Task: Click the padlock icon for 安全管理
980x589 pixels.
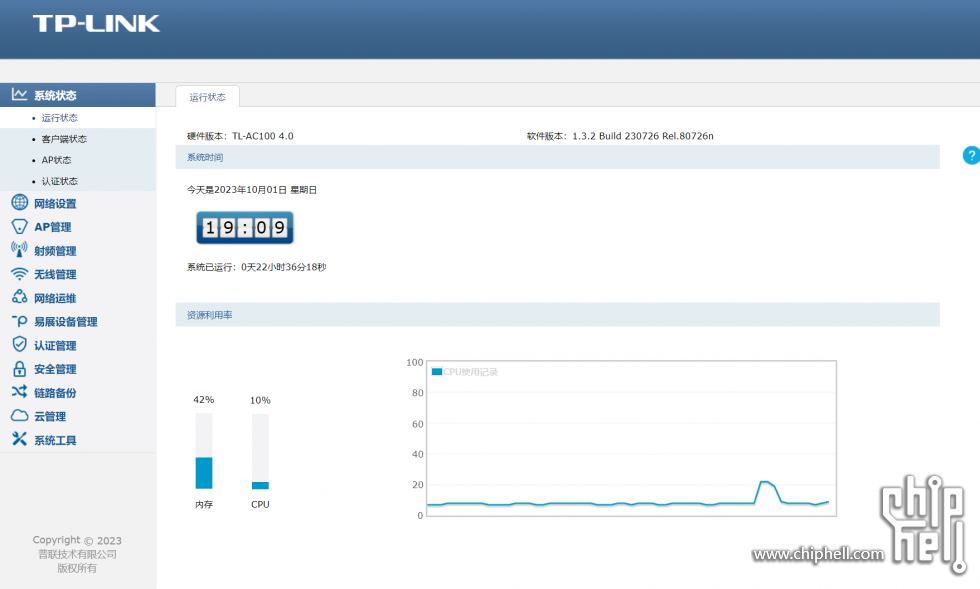Action: [19, 369]
